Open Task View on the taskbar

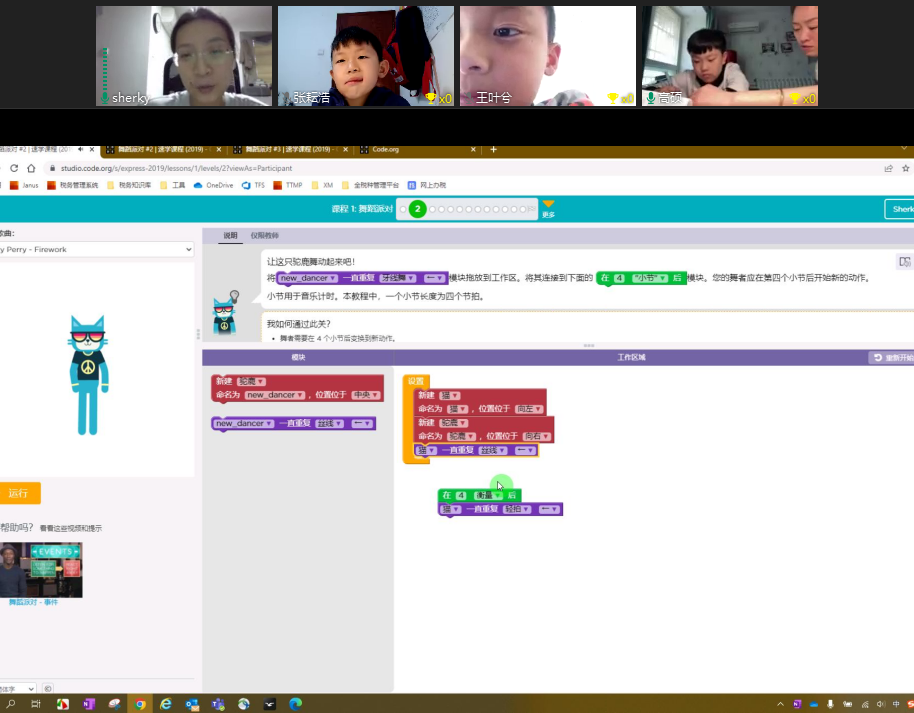[36, 704]
